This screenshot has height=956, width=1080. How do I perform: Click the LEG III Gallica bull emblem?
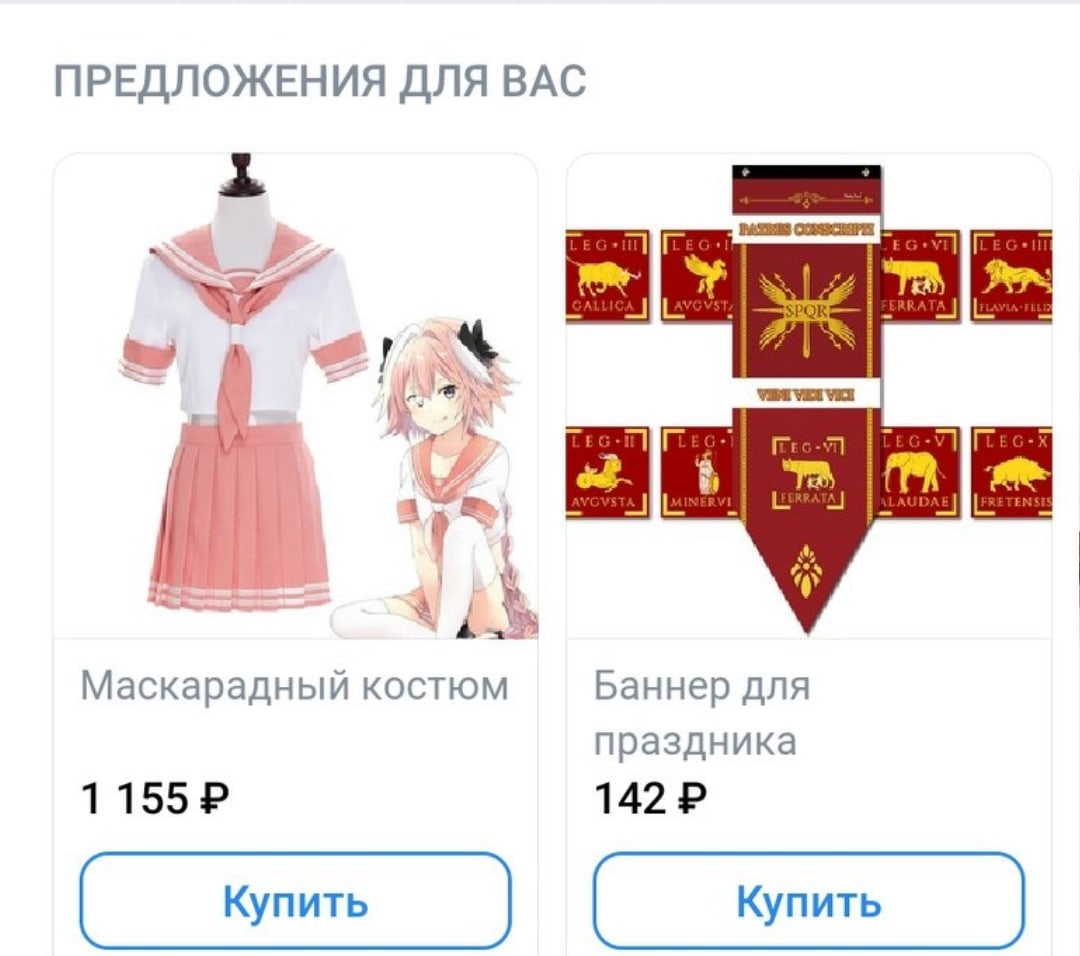coord(607,277)
